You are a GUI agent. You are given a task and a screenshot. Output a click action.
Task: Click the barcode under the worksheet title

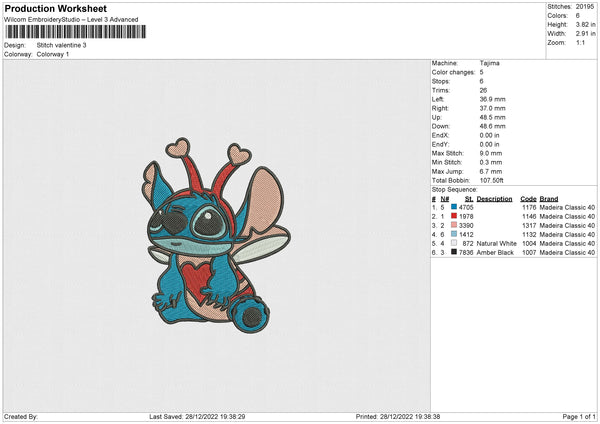[75, 32]
